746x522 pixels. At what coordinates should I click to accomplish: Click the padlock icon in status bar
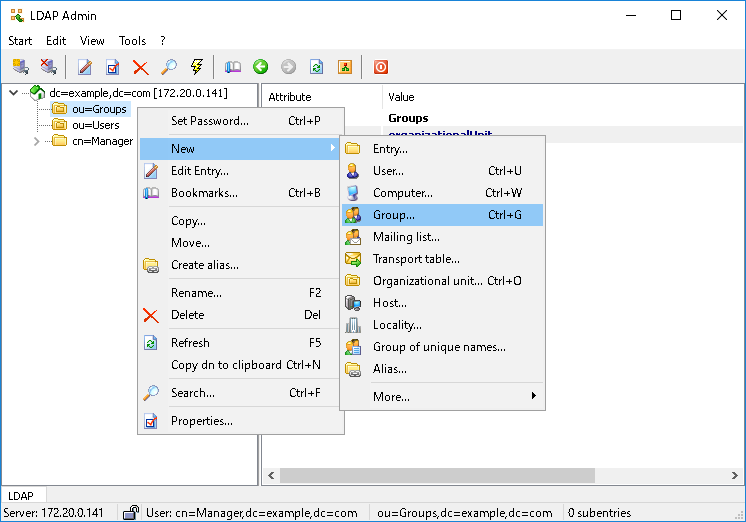(130, 512)
